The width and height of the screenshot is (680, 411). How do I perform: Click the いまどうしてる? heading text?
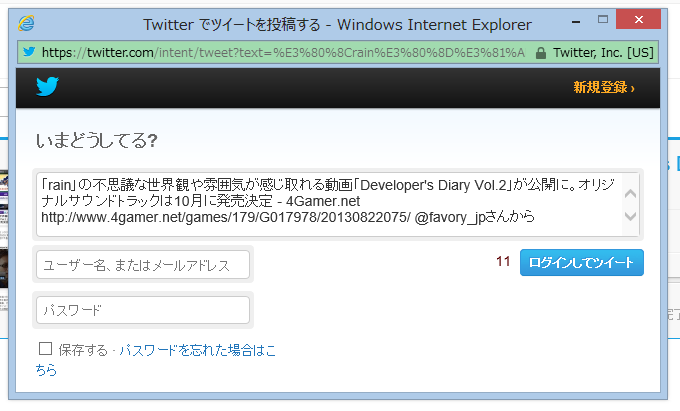pyautogui.click(x=96, y=141)
